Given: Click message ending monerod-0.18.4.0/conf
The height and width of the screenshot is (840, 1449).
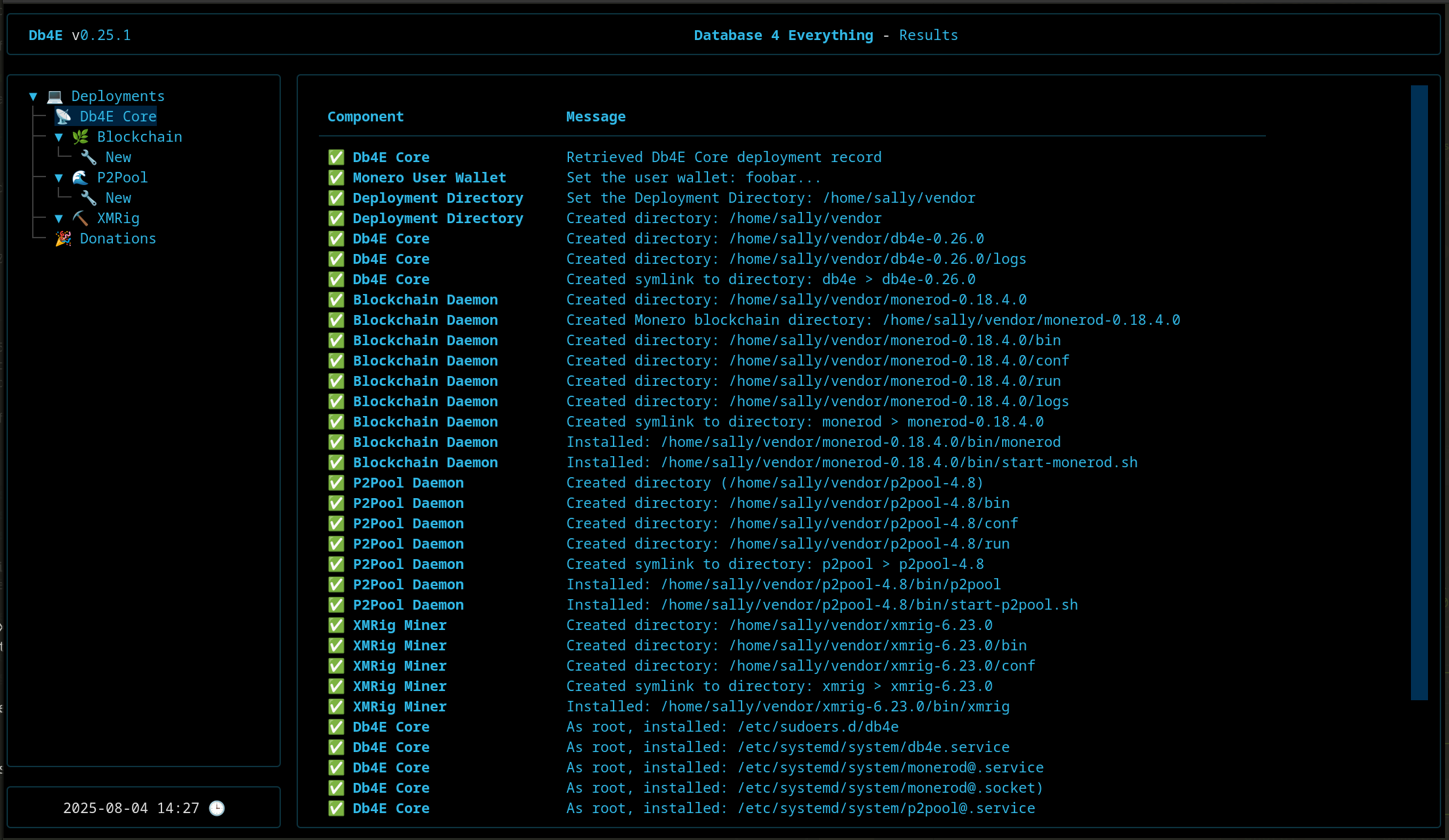Looking at the screenshot, I should point(818,361).
